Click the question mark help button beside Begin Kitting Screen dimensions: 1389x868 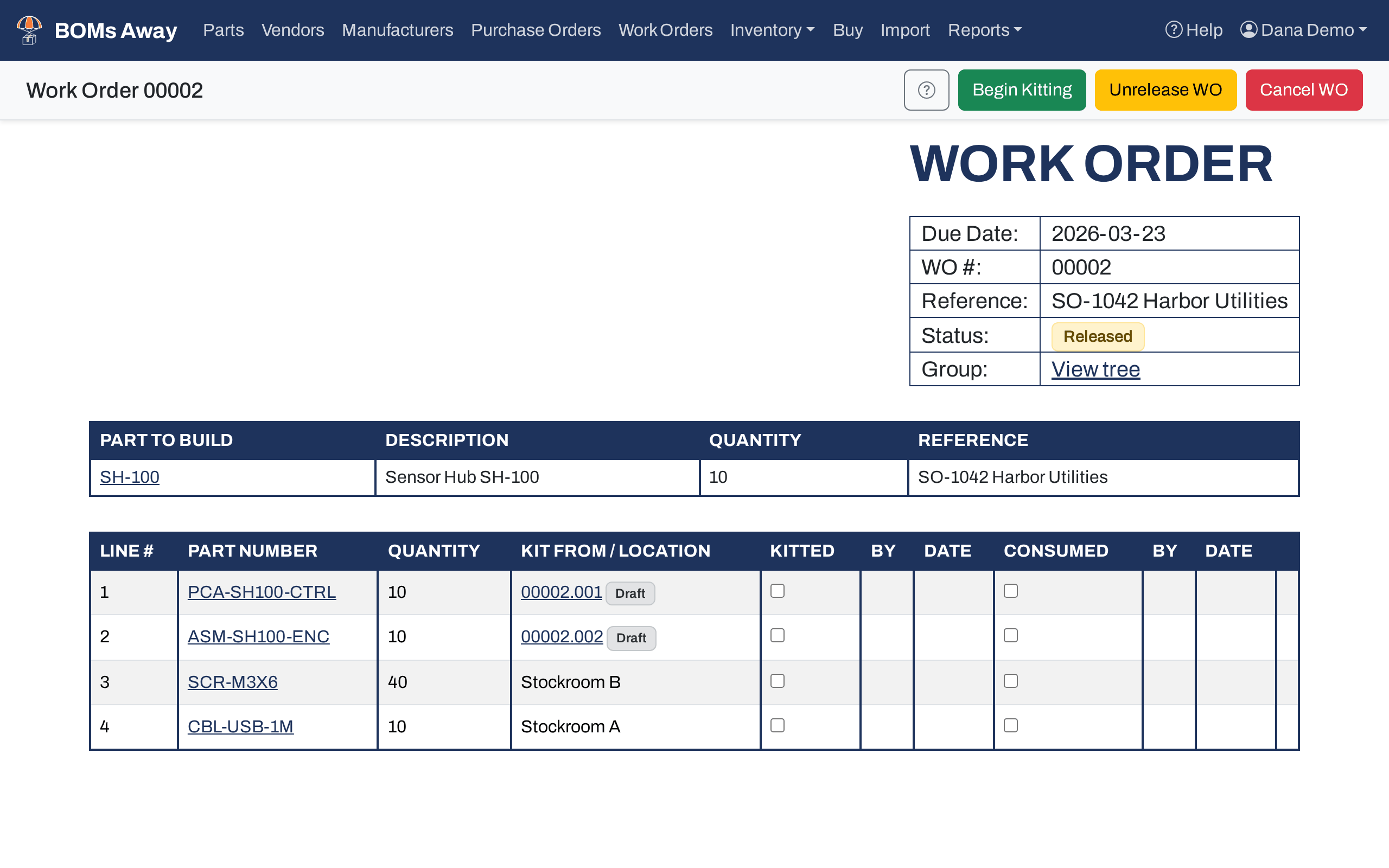tap(926, 90)
